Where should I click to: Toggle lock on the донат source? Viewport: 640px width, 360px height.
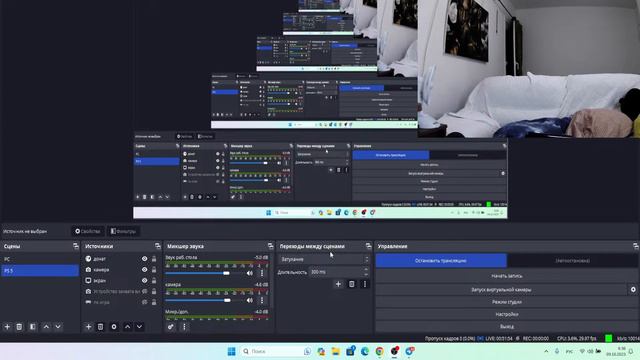154,259
